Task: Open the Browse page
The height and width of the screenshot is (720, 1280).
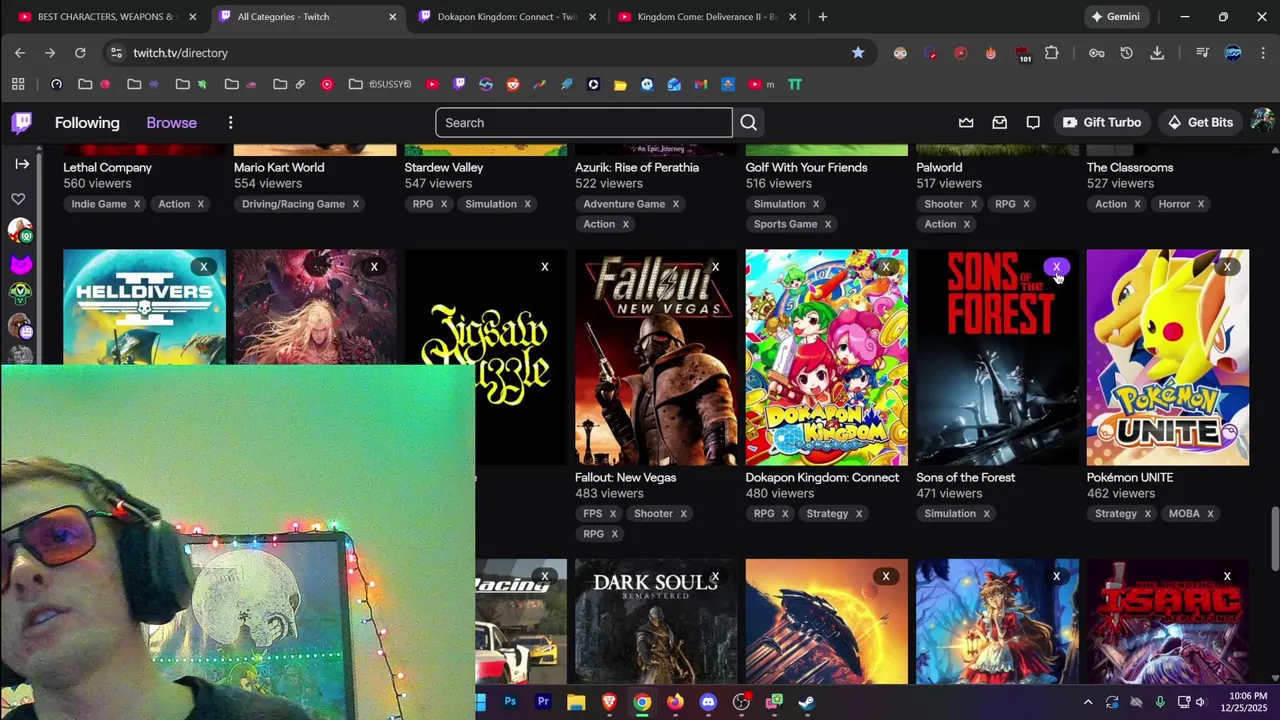Action: [171, 122]
